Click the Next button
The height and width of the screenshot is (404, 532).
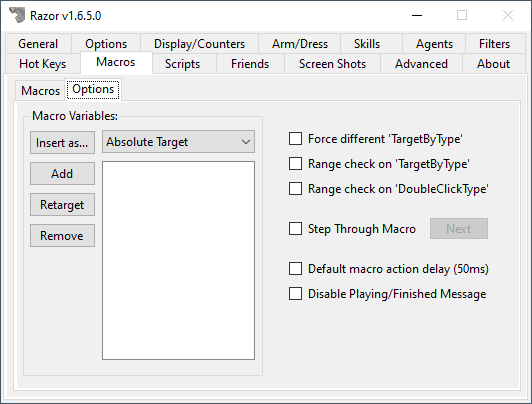click(x=459, y=229)
